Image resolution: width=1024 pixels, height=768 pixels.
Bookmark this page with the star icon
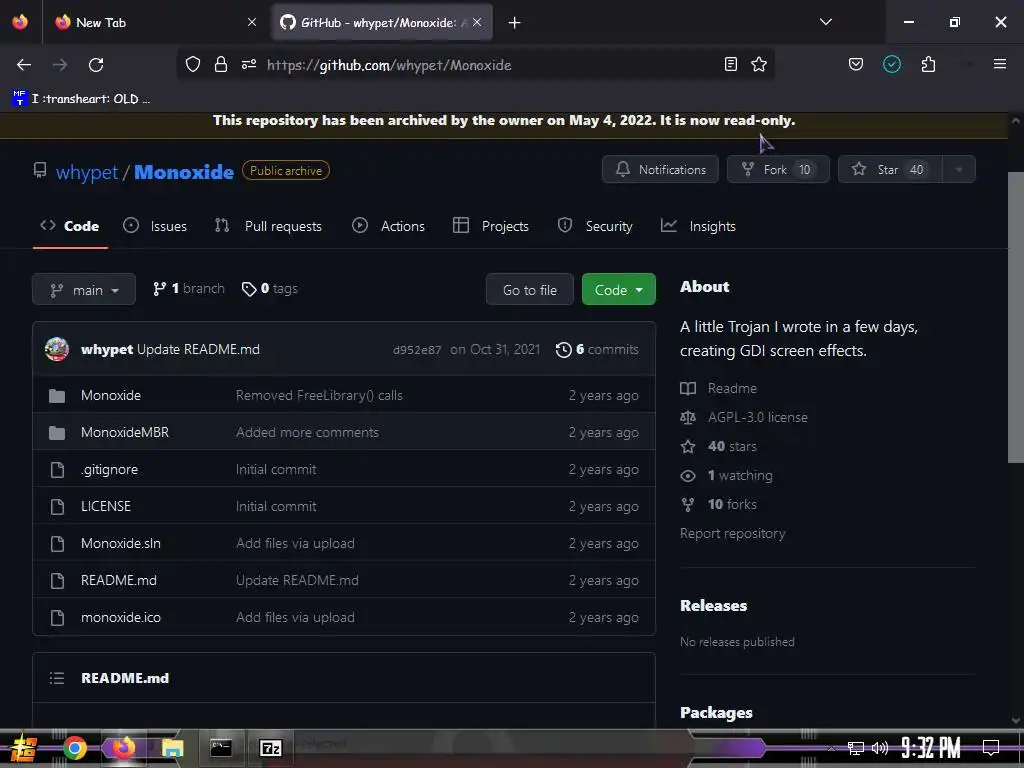coord(759,64)
